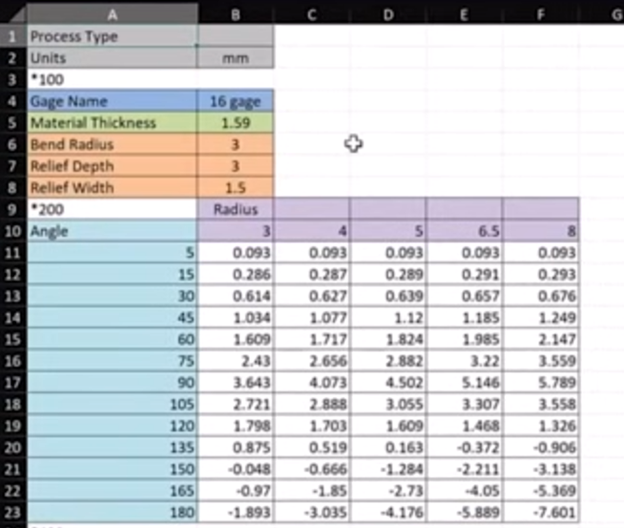Click the column D header
The width and height of the screenshot is (624, 528).
[x=388, y=13]
